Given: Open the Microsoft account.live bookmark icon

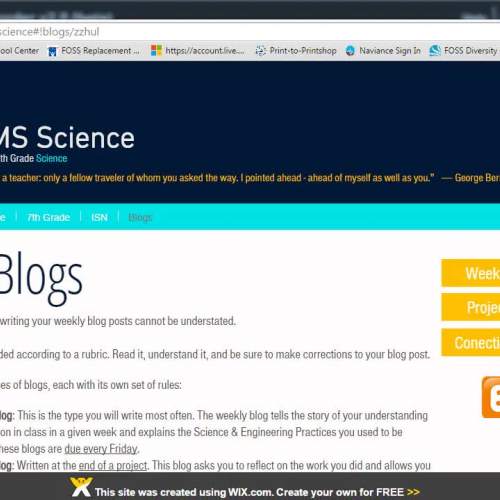Looking at the screenshot, I should [x=156, y=51].
